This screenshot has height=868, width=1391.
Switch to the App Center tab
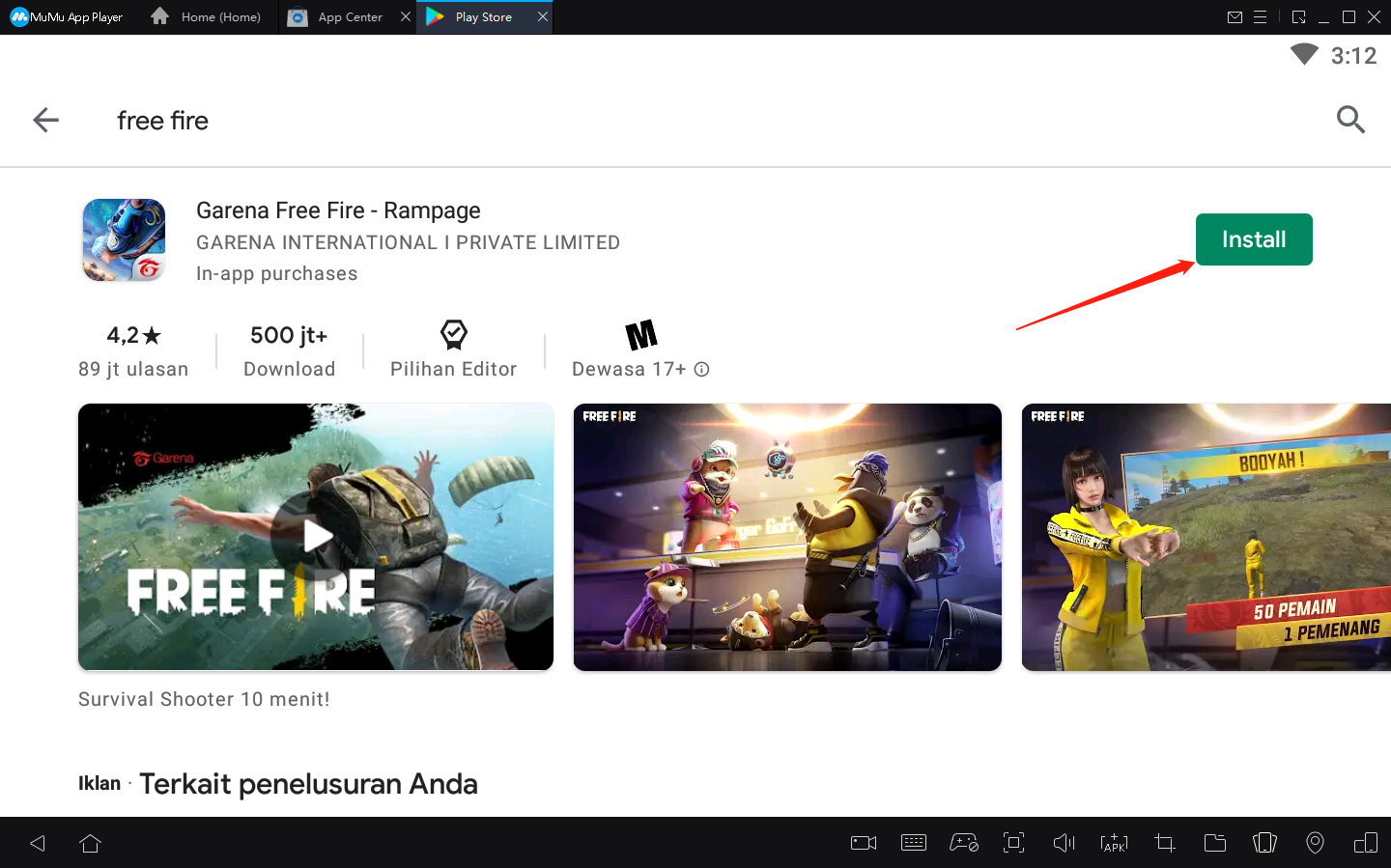point(336,16)
